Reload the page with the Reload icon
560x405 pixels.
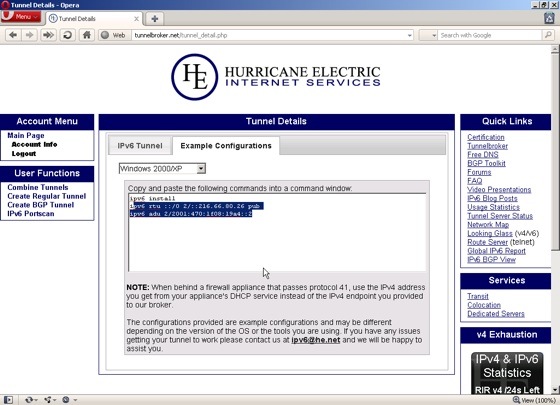point(67,35)
